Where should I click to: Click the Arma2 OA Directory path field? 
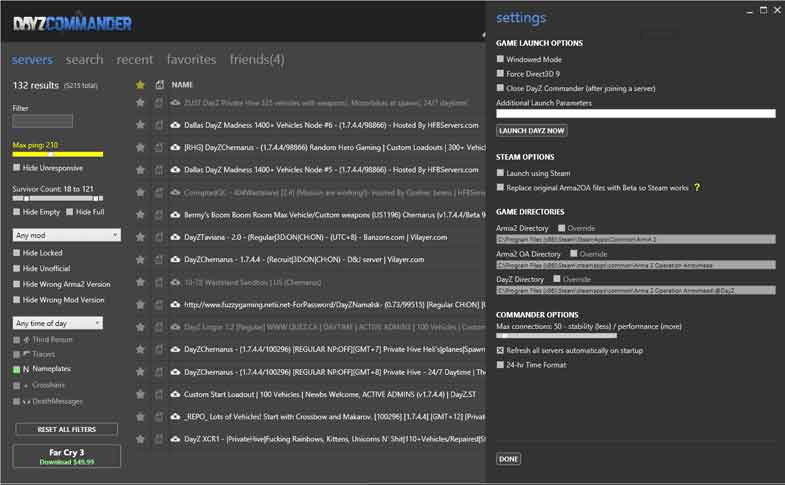636,265
